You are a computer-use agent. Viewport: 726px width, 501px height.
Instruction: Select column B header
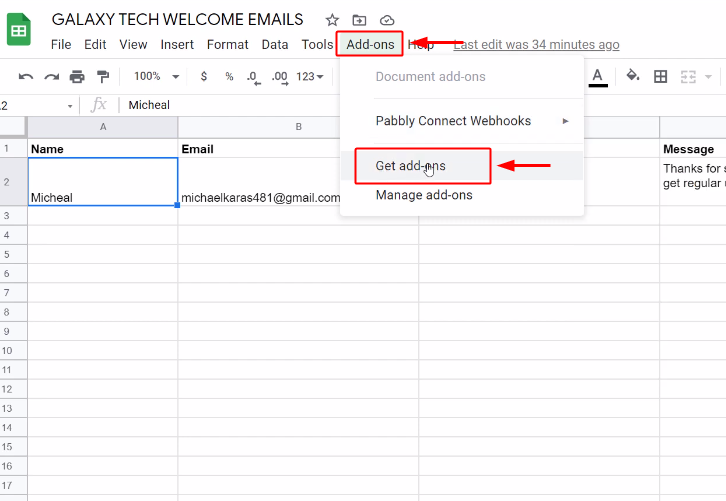coord(299,127)
